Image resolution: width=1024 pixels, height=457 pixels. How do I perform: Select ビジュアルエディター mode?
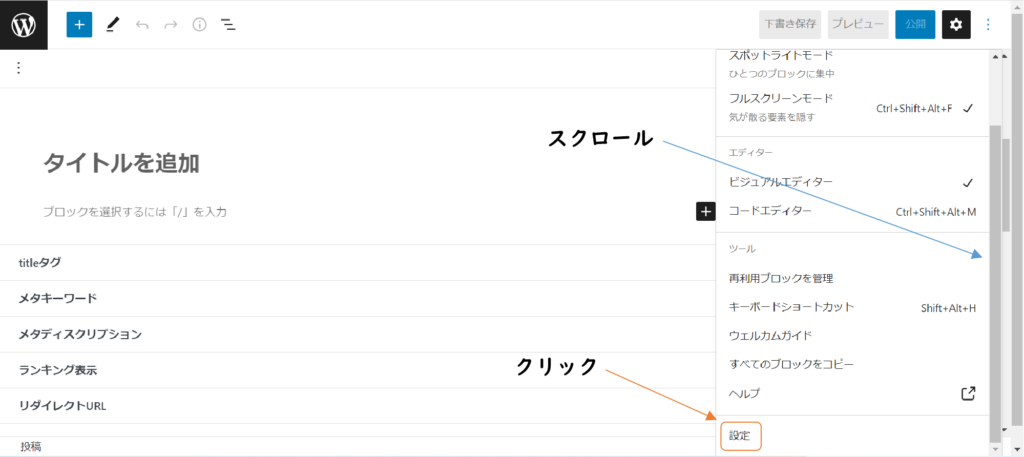point(852,182)
